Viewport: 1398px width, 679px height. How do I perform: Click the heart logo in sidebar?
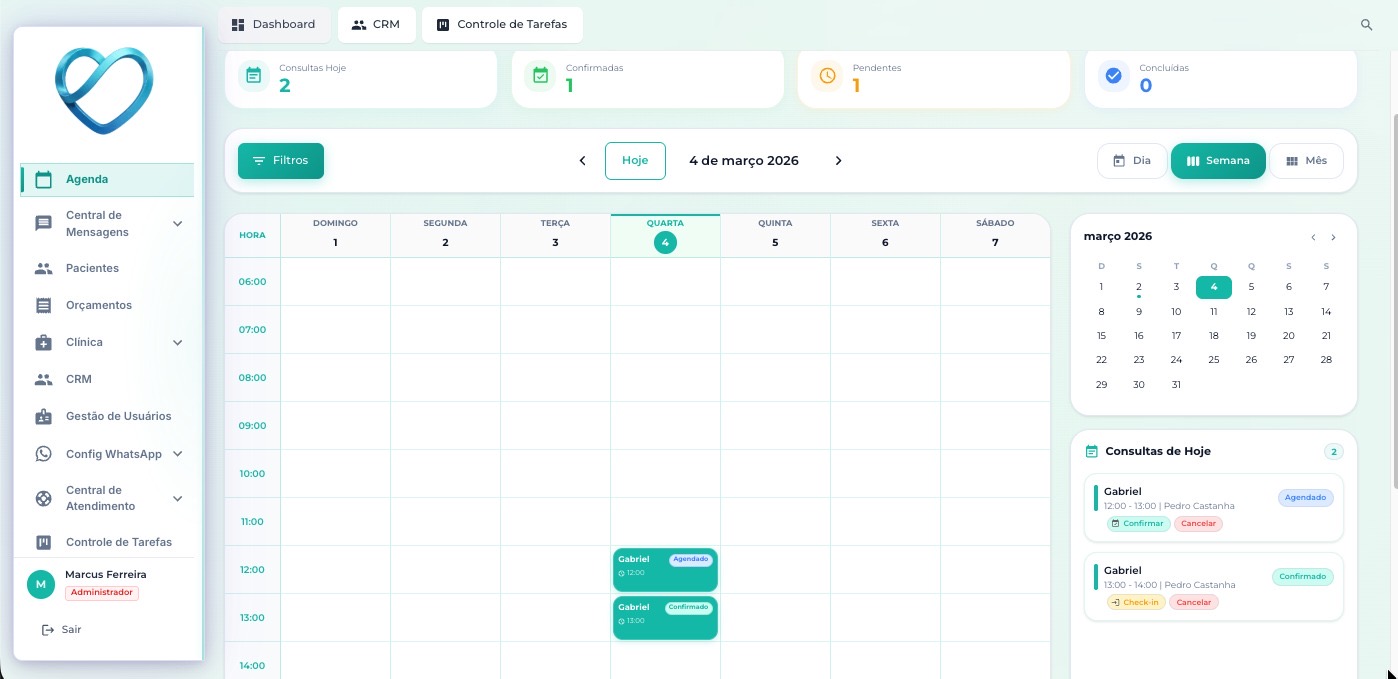pyautogui.click(x=104, y=90)
